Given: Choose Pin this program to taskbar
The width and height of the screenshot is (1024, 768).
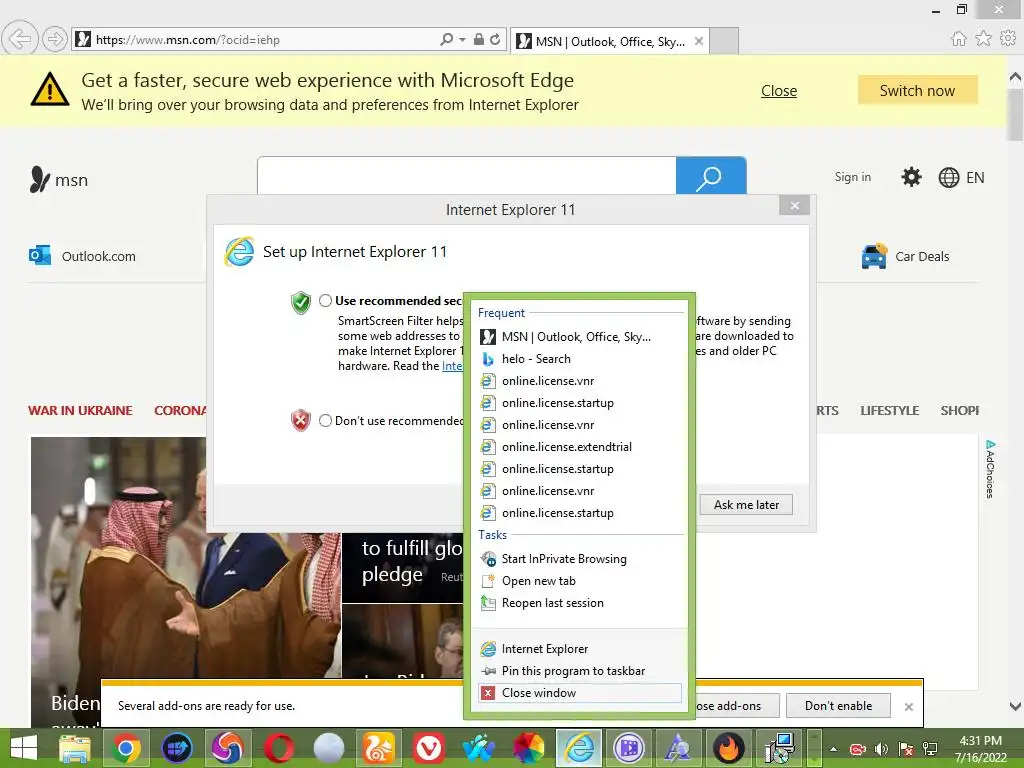Looking at the screenshot, I should coord(581,671).
